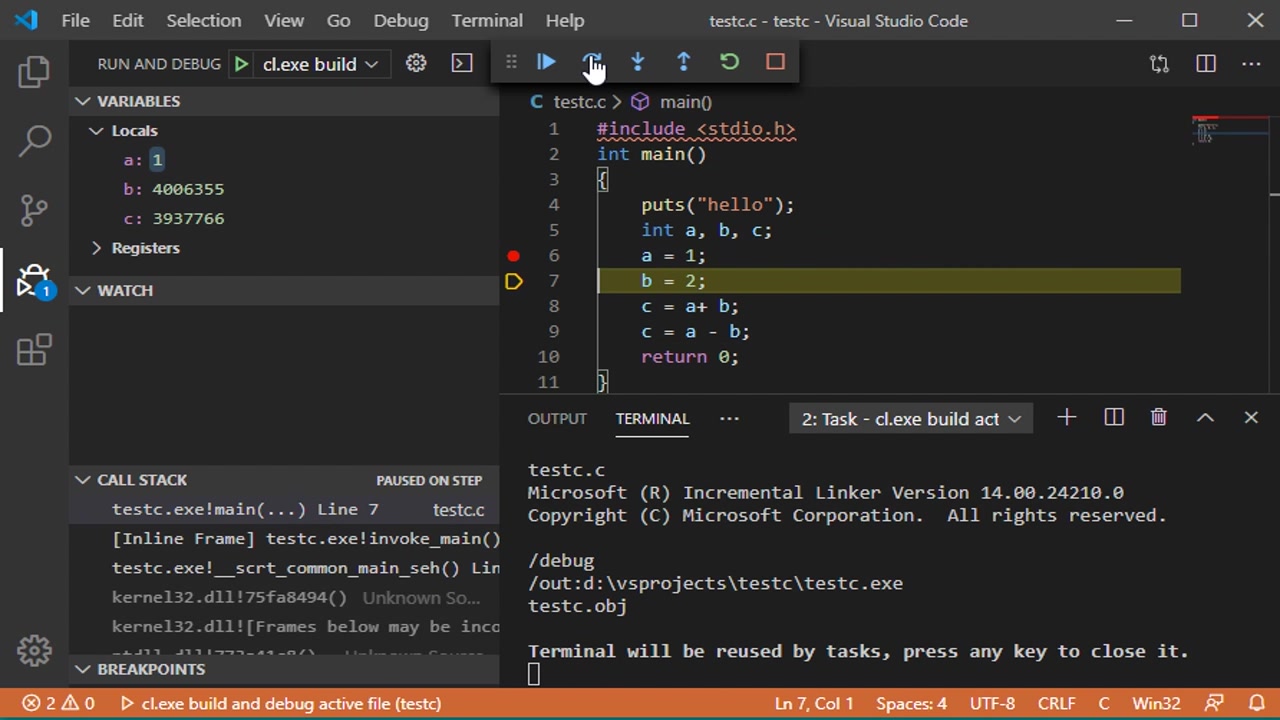The height and width of the screenshot is (720, 1280).
Task: Click the Step Into debug icon
Action: [637, 63]
